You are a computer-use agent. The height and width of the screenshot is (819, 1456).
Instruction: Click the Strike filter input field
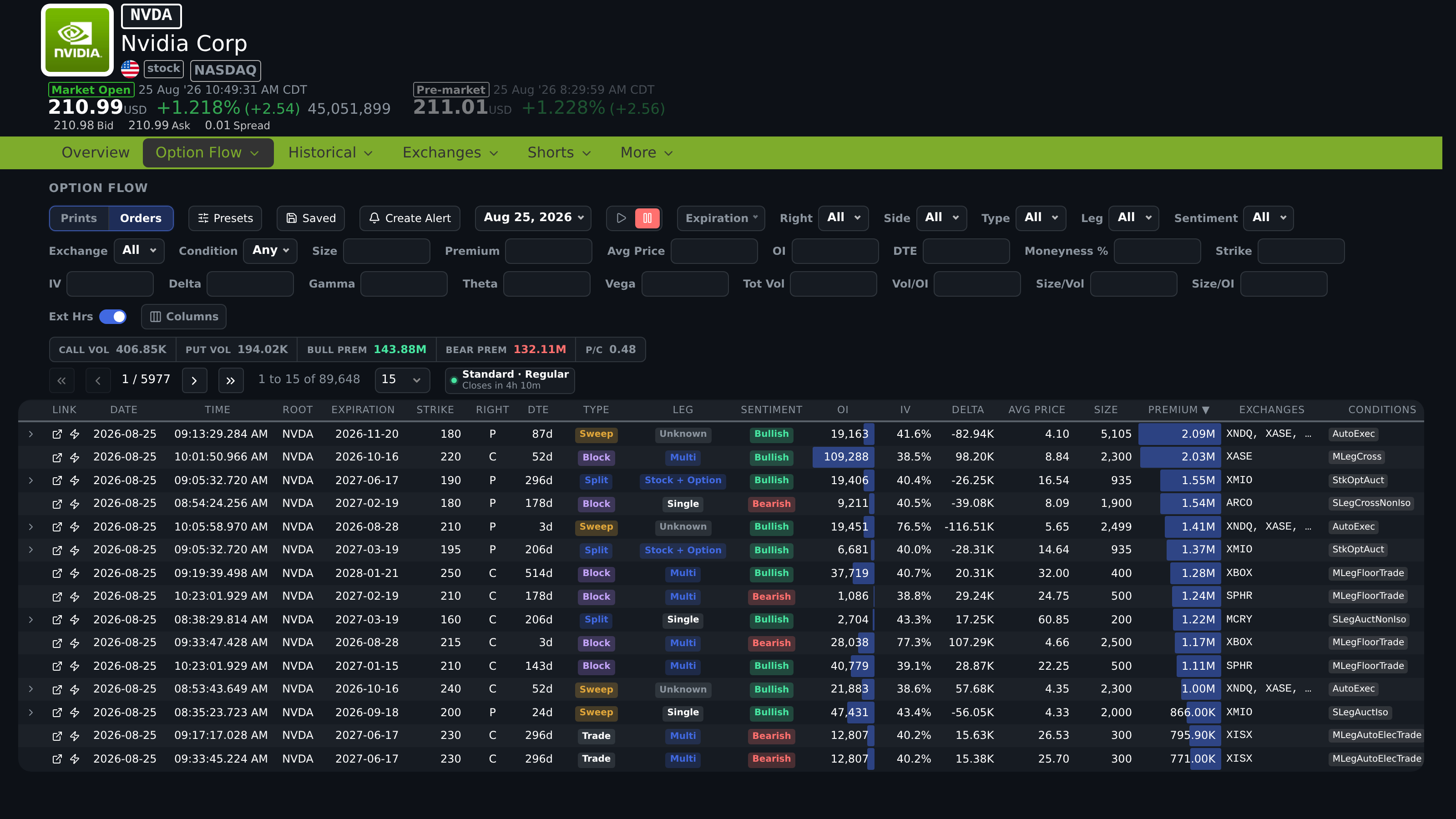tap(1301, 251)
